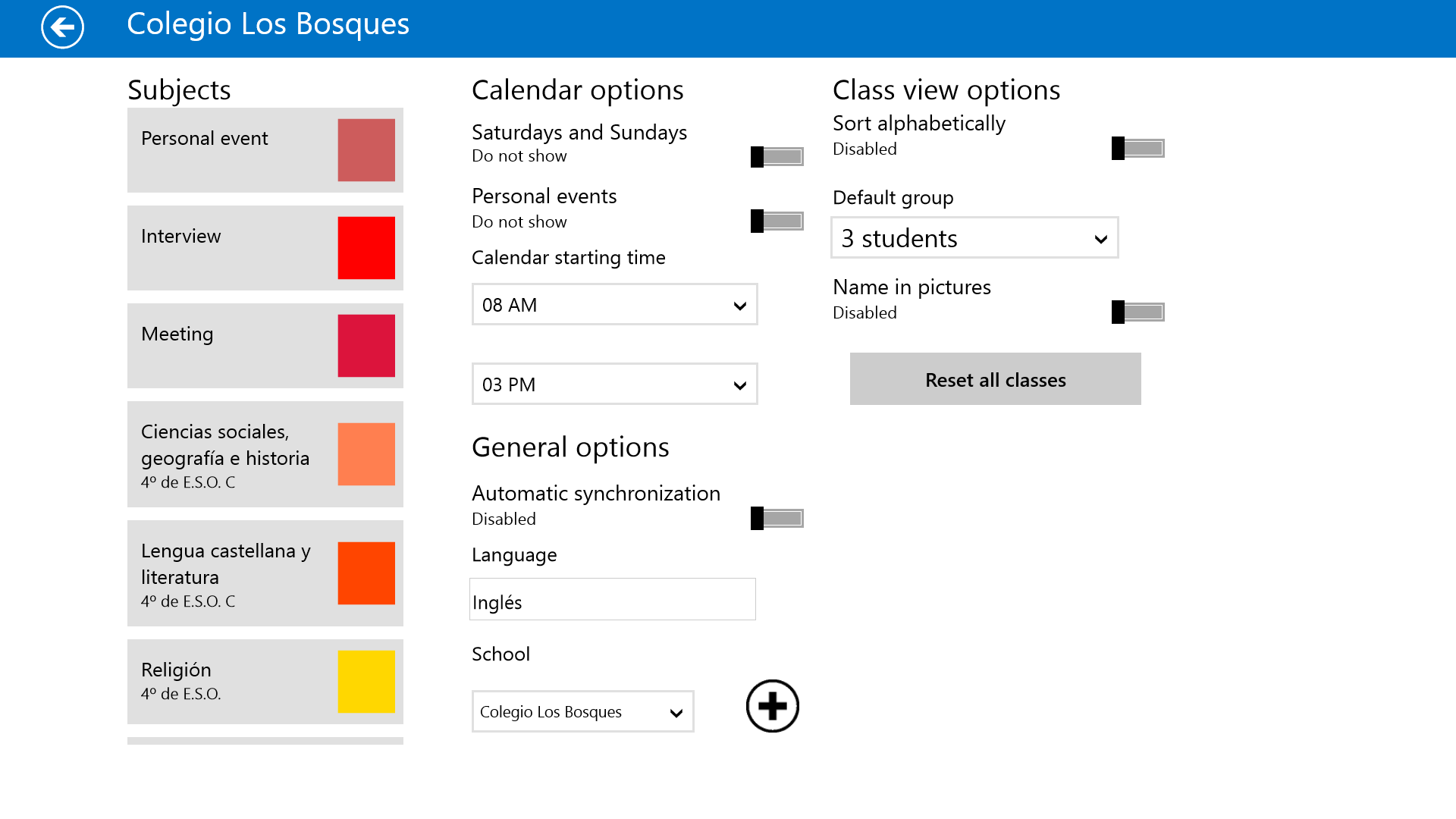This screenshot has width=1456, height=819.
Task: Pick the Personal event color swatch
Action: point(366,150)
